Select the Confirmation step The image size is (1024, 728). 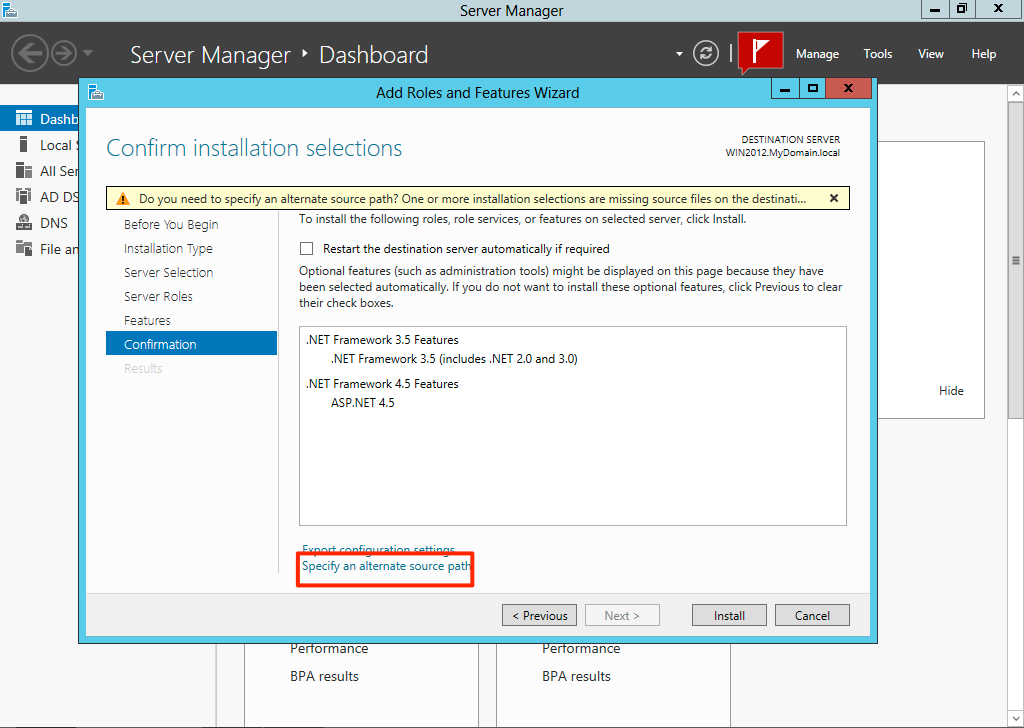click(x=191, y=343)
